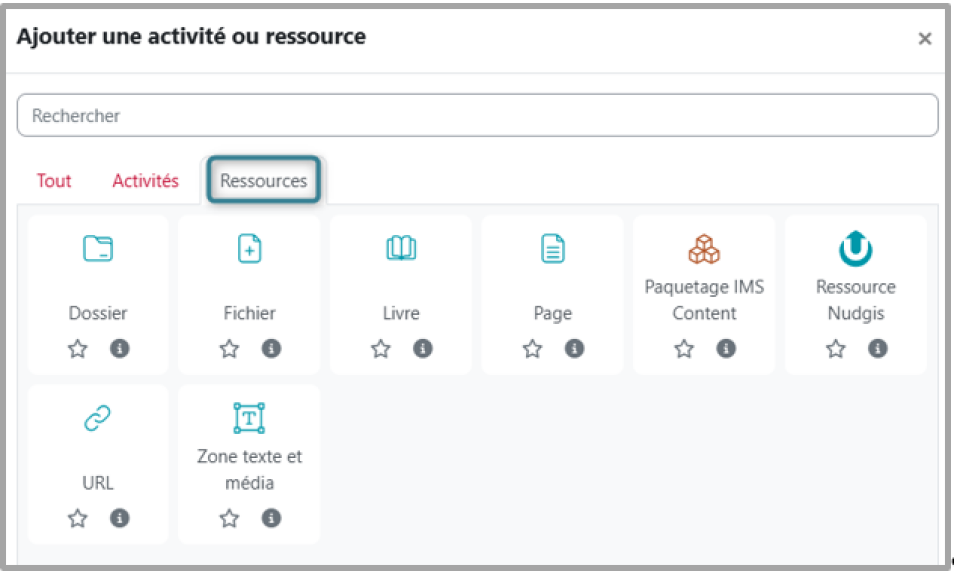Toggle favorite star for Fichier
Screen dimensions: 954x571
(229, 349)
